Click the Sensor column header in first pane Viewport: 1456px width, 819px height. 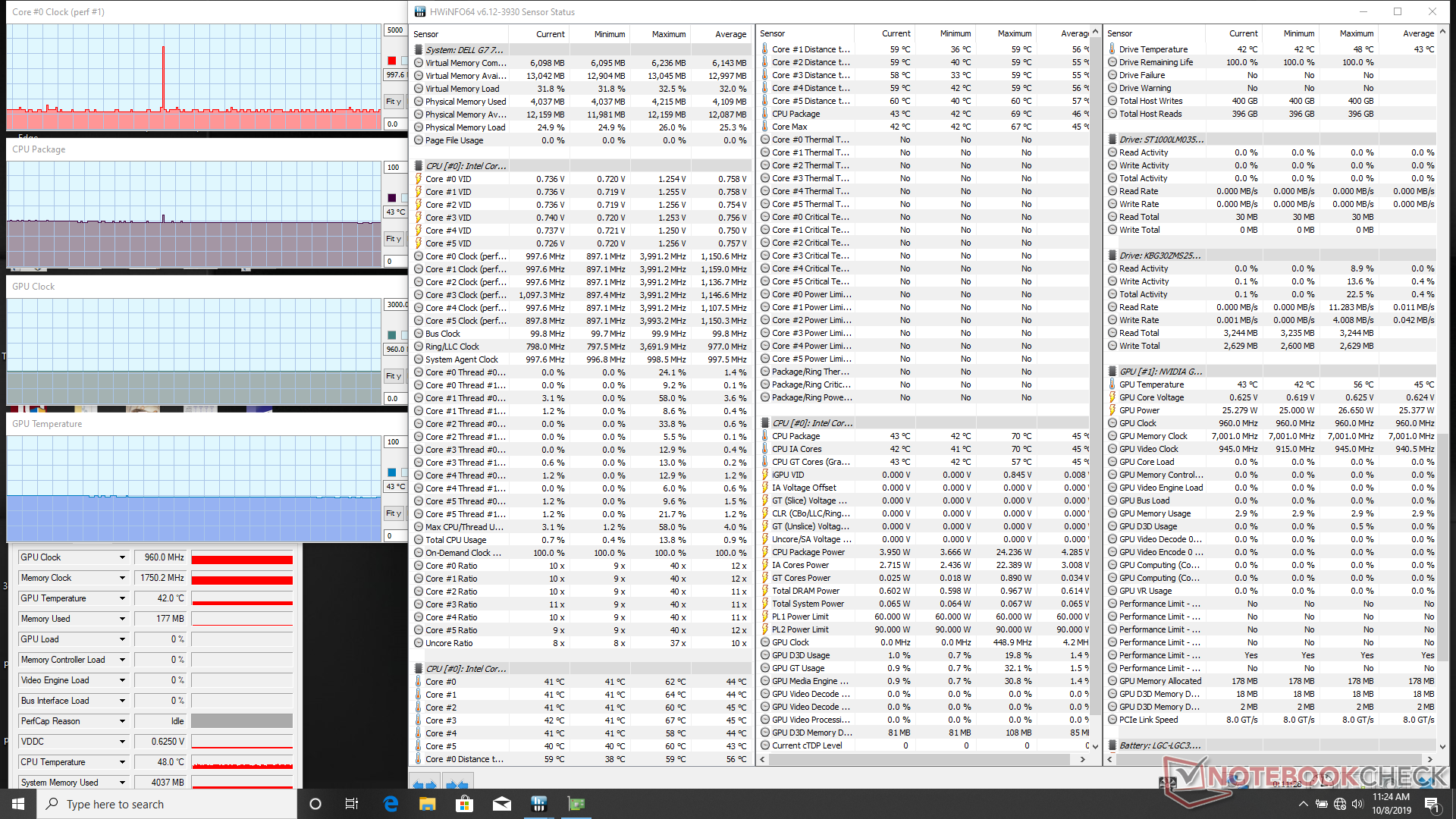(x=459, y=34)
